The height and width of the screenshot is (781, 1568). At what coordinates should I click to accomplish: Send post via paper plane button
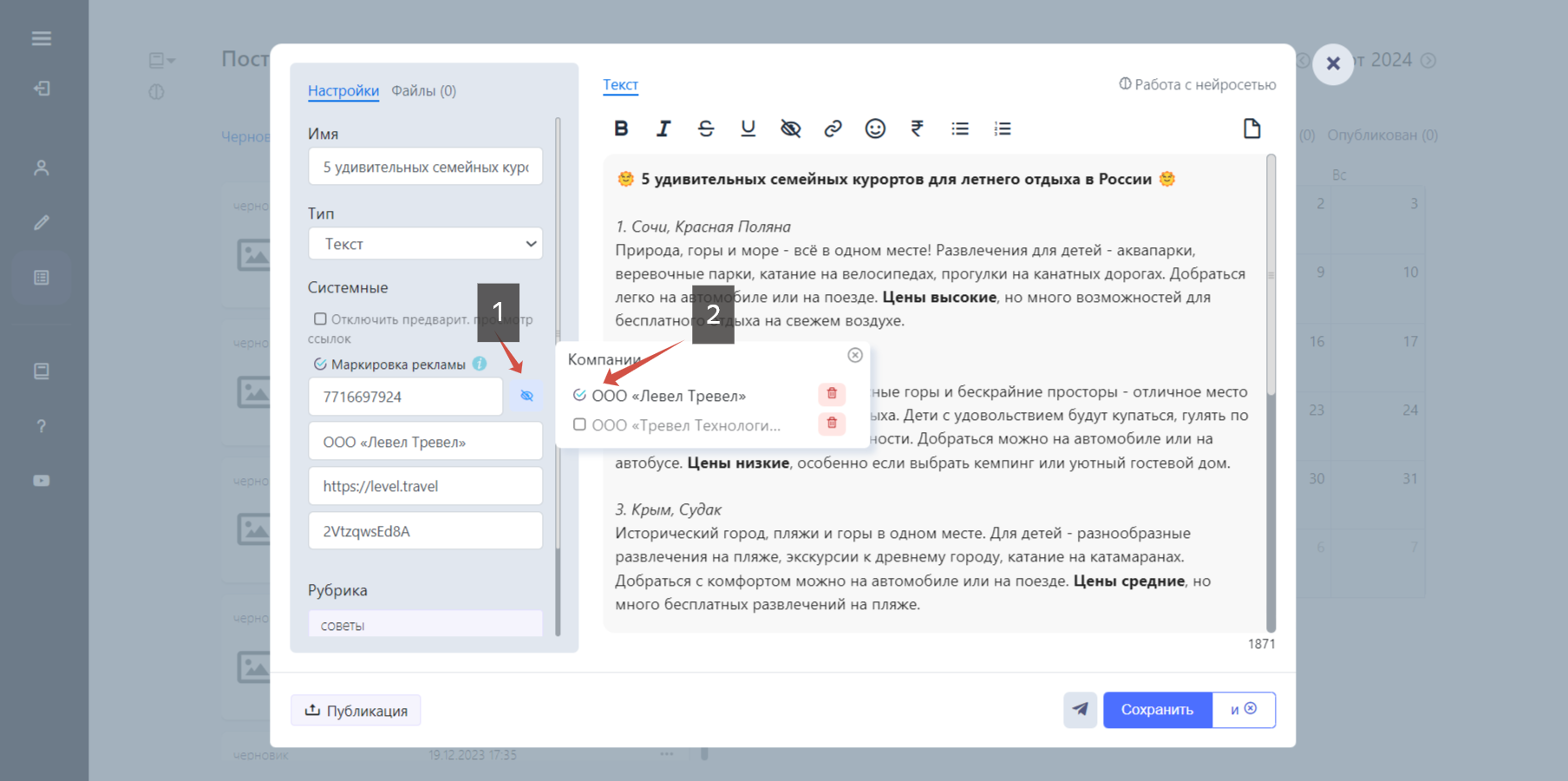(x=1081, y=710)
